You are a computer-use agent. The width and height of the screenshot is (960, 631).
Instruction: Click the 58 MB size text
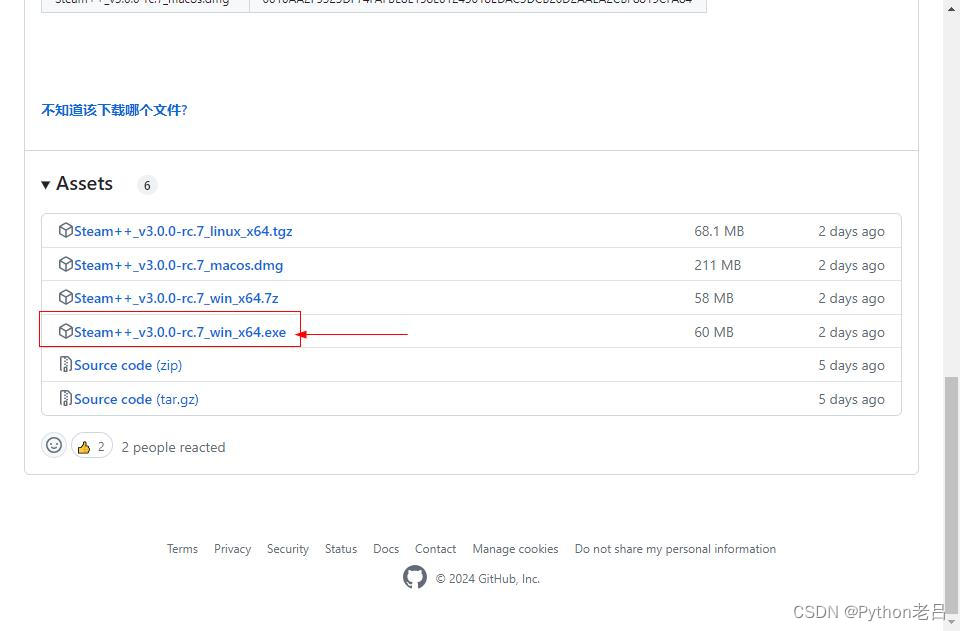click(714, 298)
